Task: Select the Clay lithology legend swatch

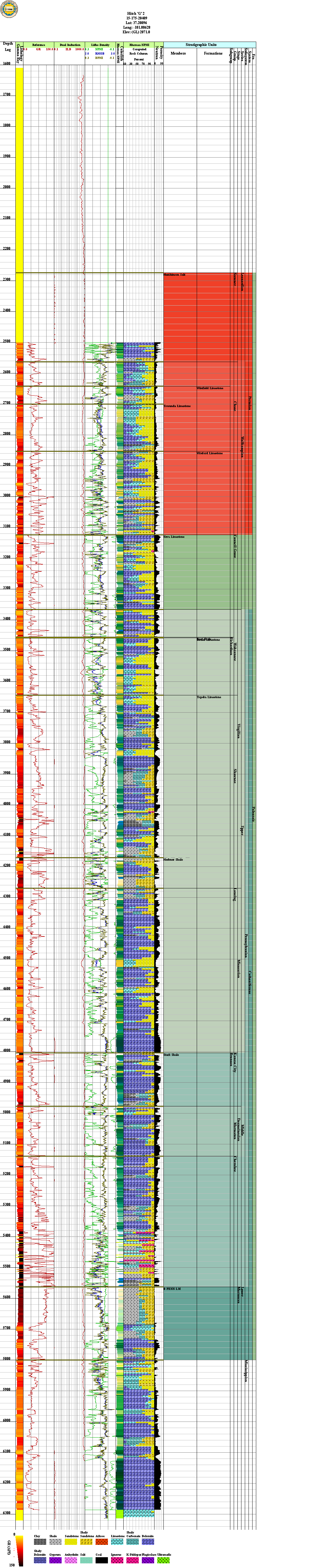Action: pyautogui.click(x=39, y=1542)
